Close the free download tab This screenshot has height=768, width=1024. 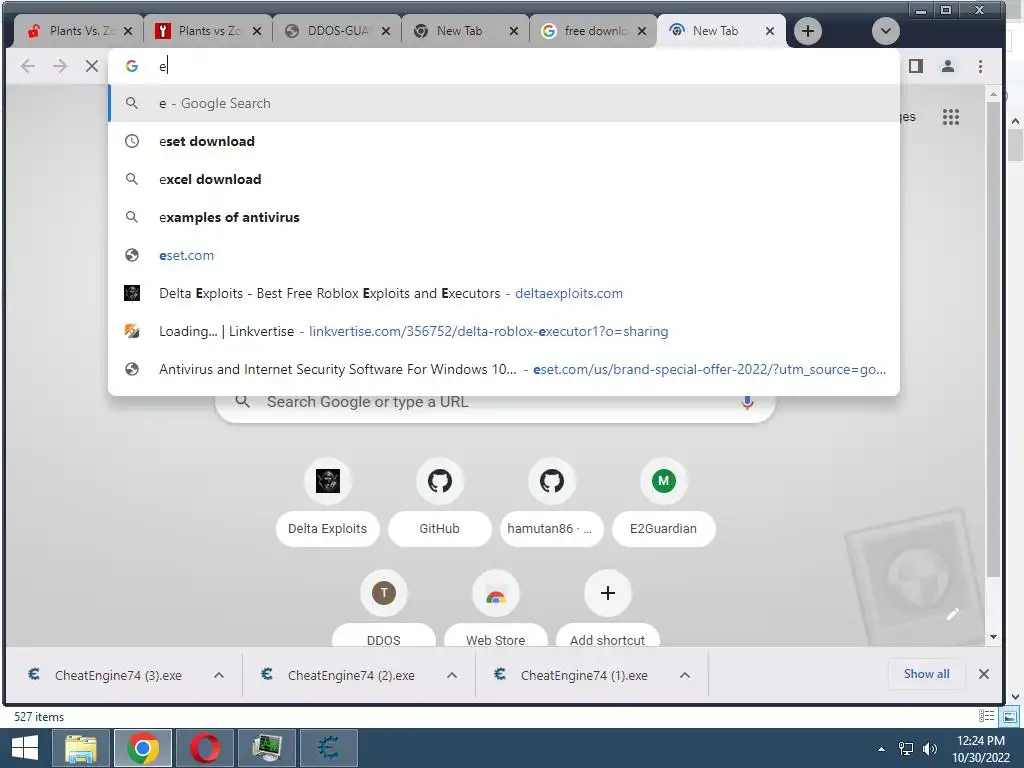642,31
